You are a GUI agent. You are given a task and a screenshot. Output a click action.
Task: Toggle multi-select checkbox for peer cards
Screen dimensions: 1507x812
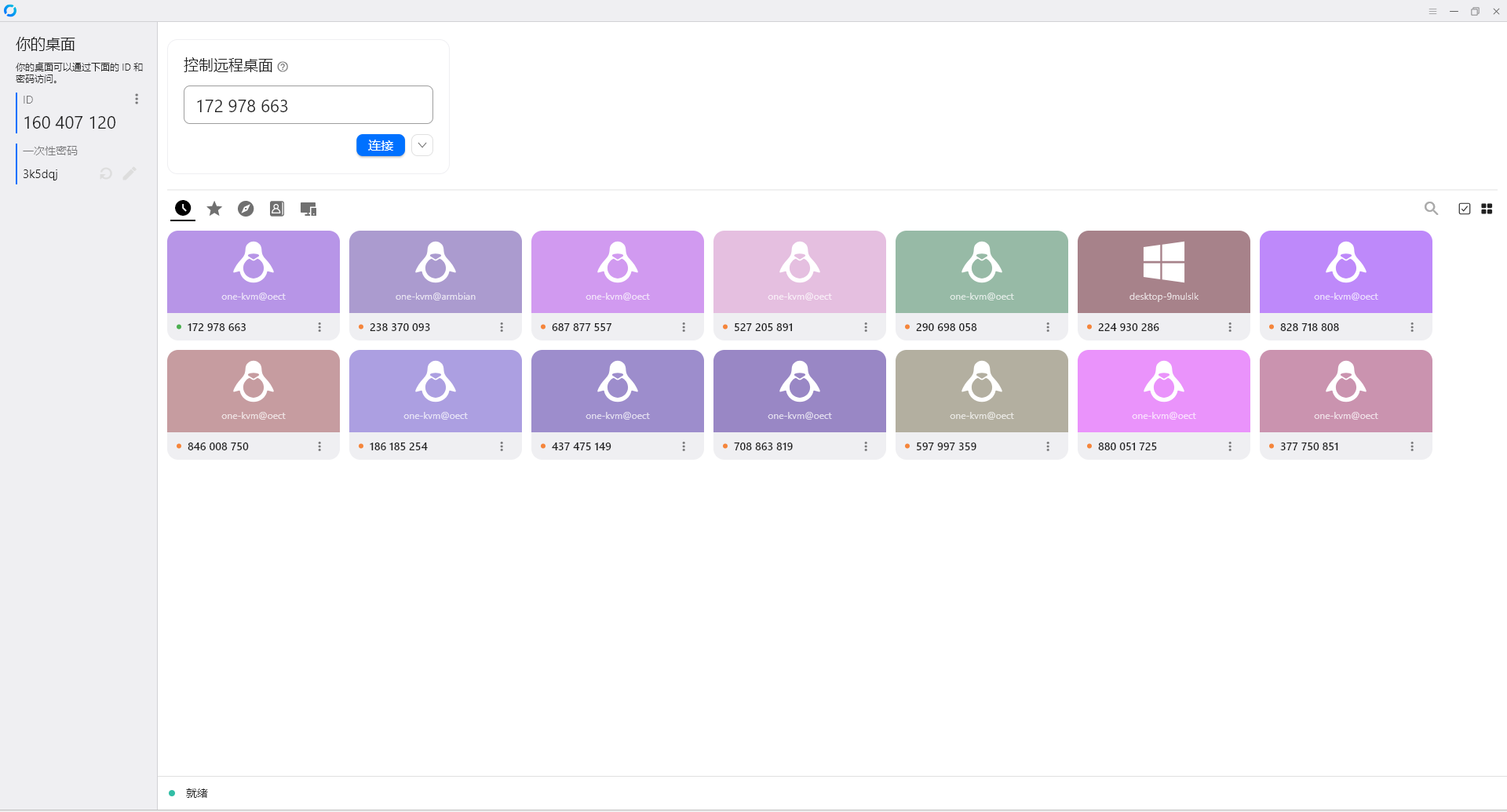coord(1464,209)
